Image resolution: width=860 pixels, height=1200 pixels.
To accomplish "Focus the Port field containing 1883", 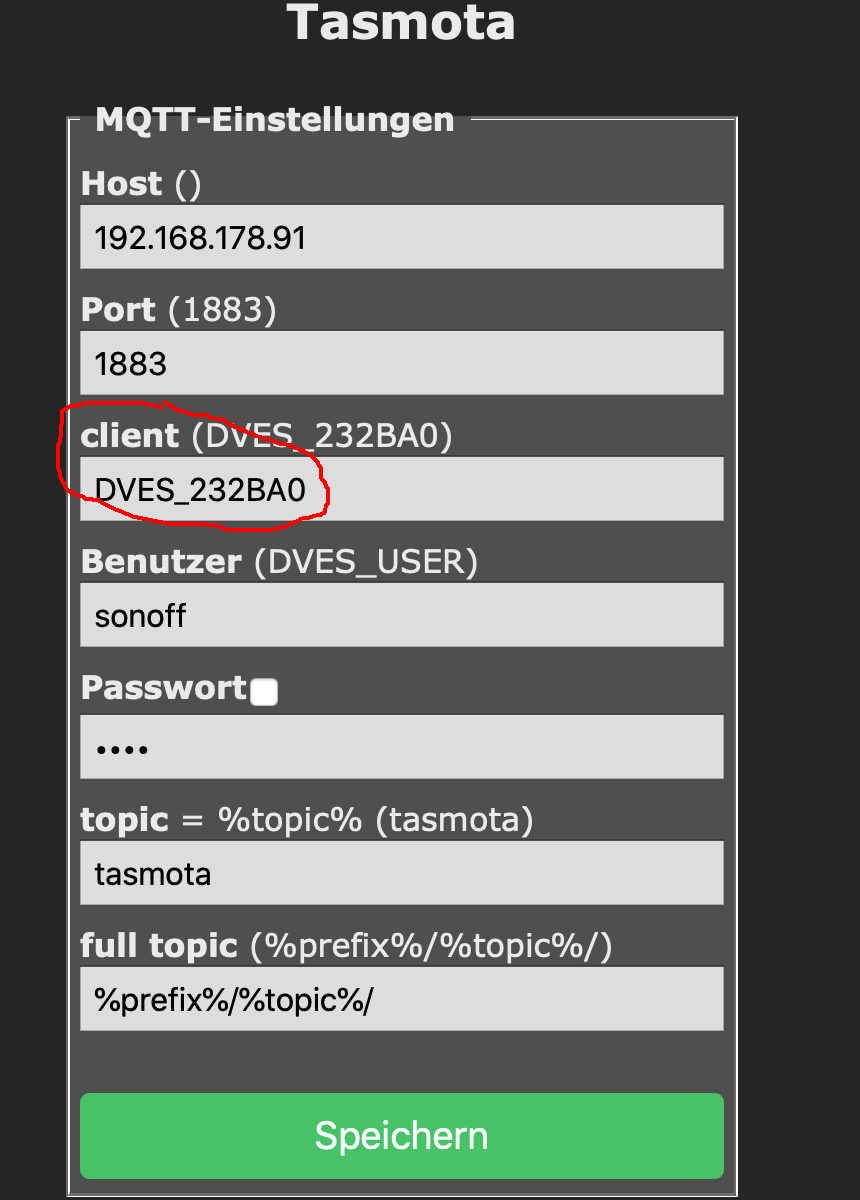I will point(401,363).
